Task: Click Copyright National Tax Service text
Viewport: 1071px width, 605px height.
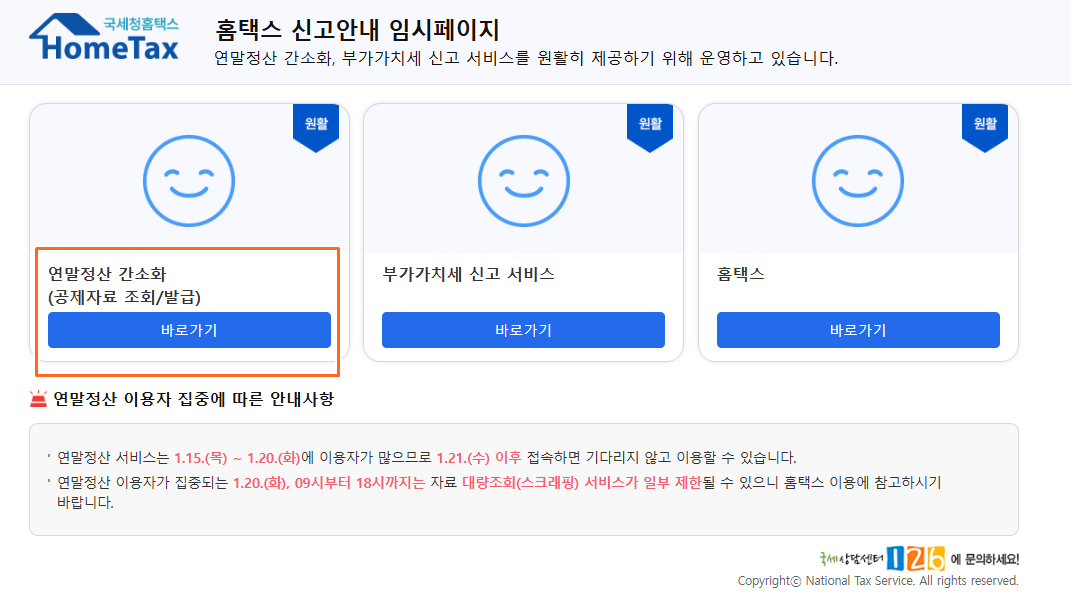Action: 878,581
